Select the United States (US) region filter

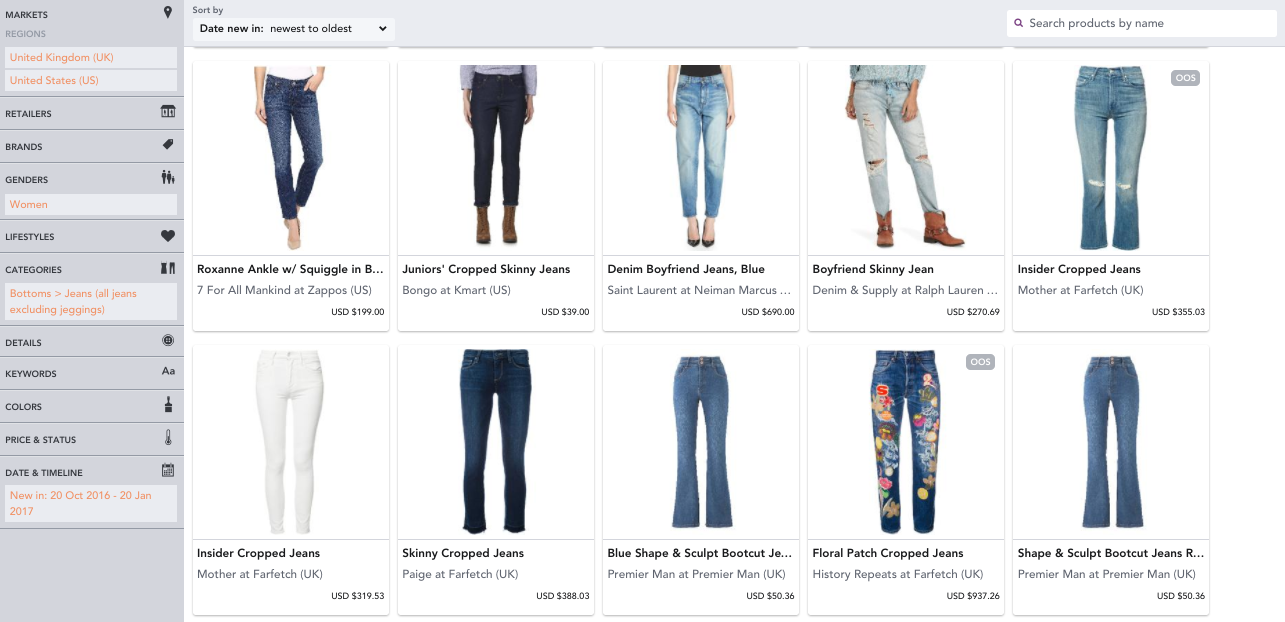click(91, 80)
